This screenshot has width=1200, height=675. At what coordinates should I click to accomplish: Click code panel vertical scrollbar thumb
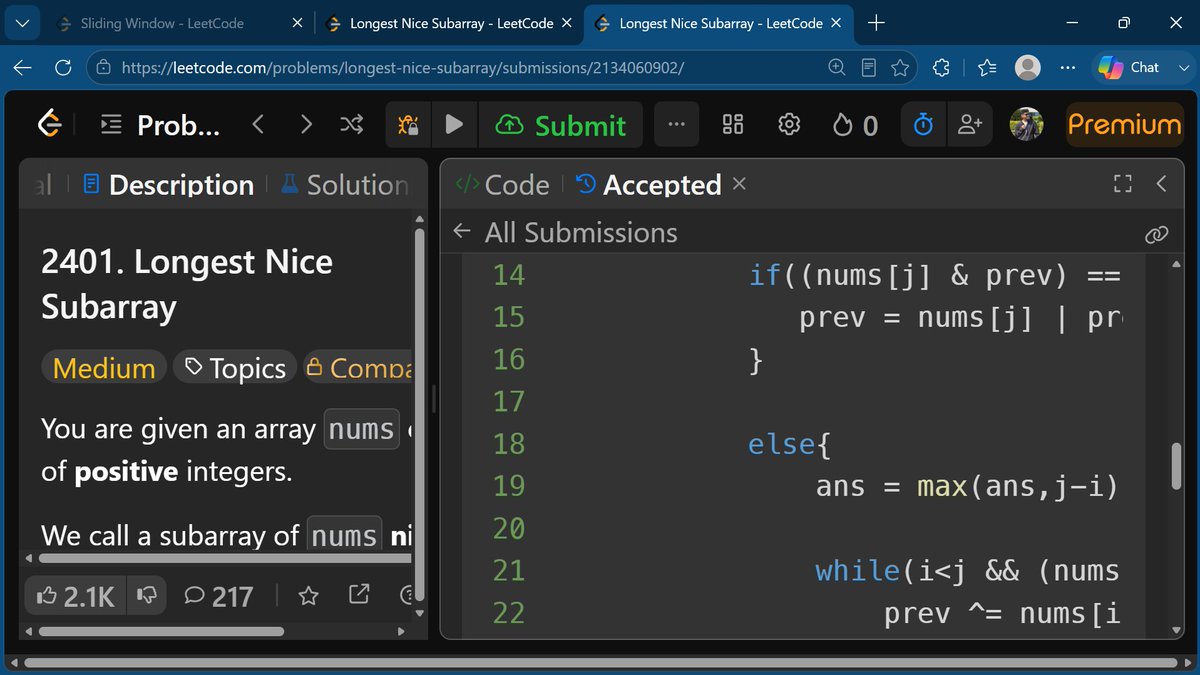click(1177, 467)
